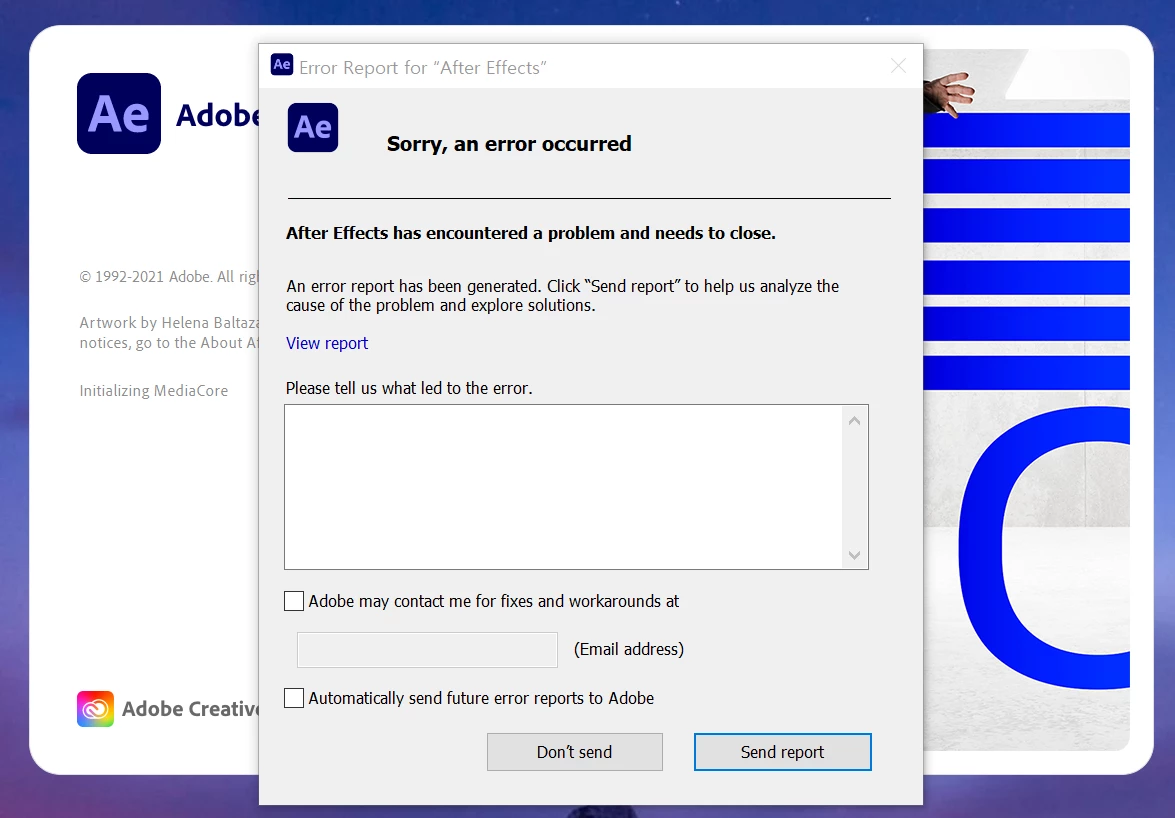
Task: Check "Automatically send future error reports" box
Action: point(294,698)
